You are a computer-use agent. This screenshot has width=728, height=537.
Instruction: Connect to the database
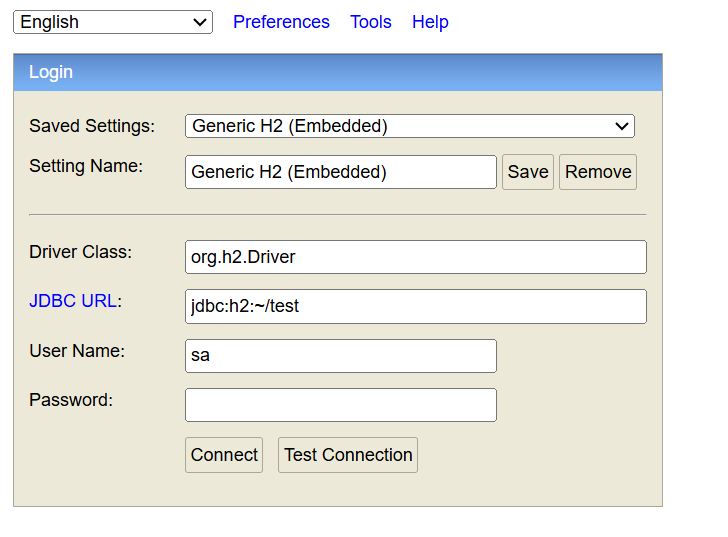coord(224,455)
